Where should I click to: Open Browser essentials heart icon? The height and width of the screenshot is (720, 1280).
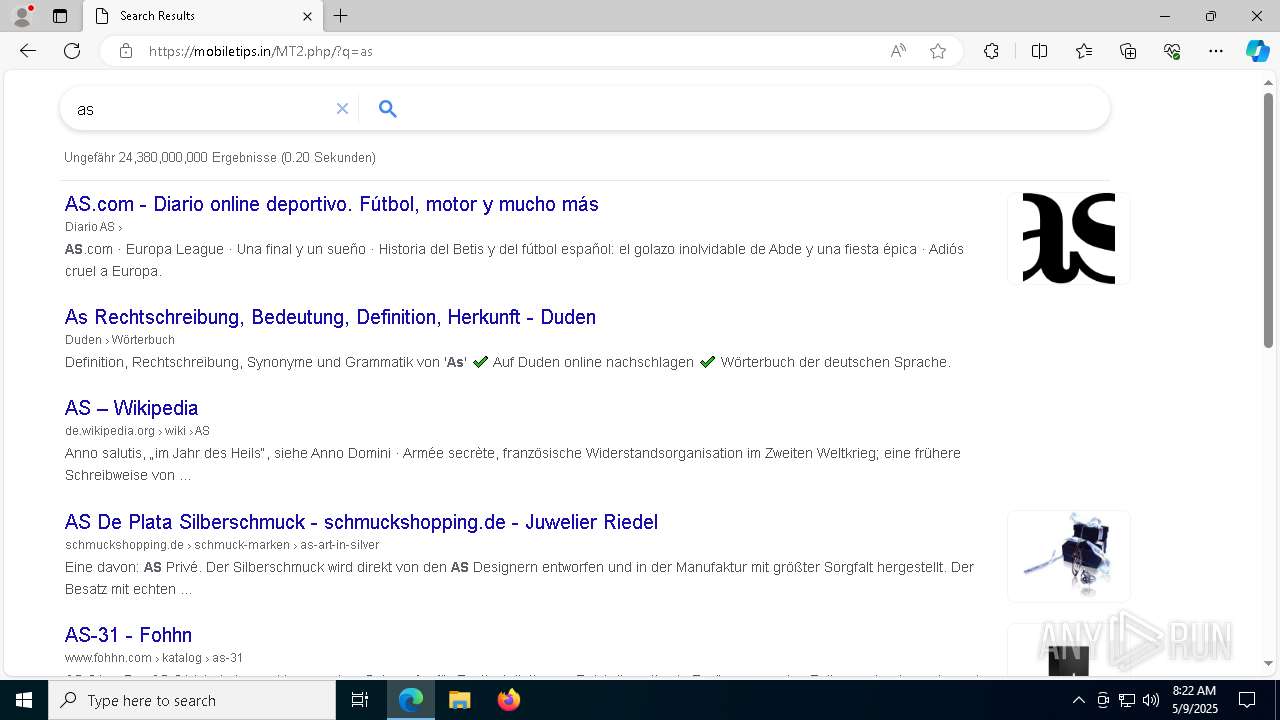1172,51
